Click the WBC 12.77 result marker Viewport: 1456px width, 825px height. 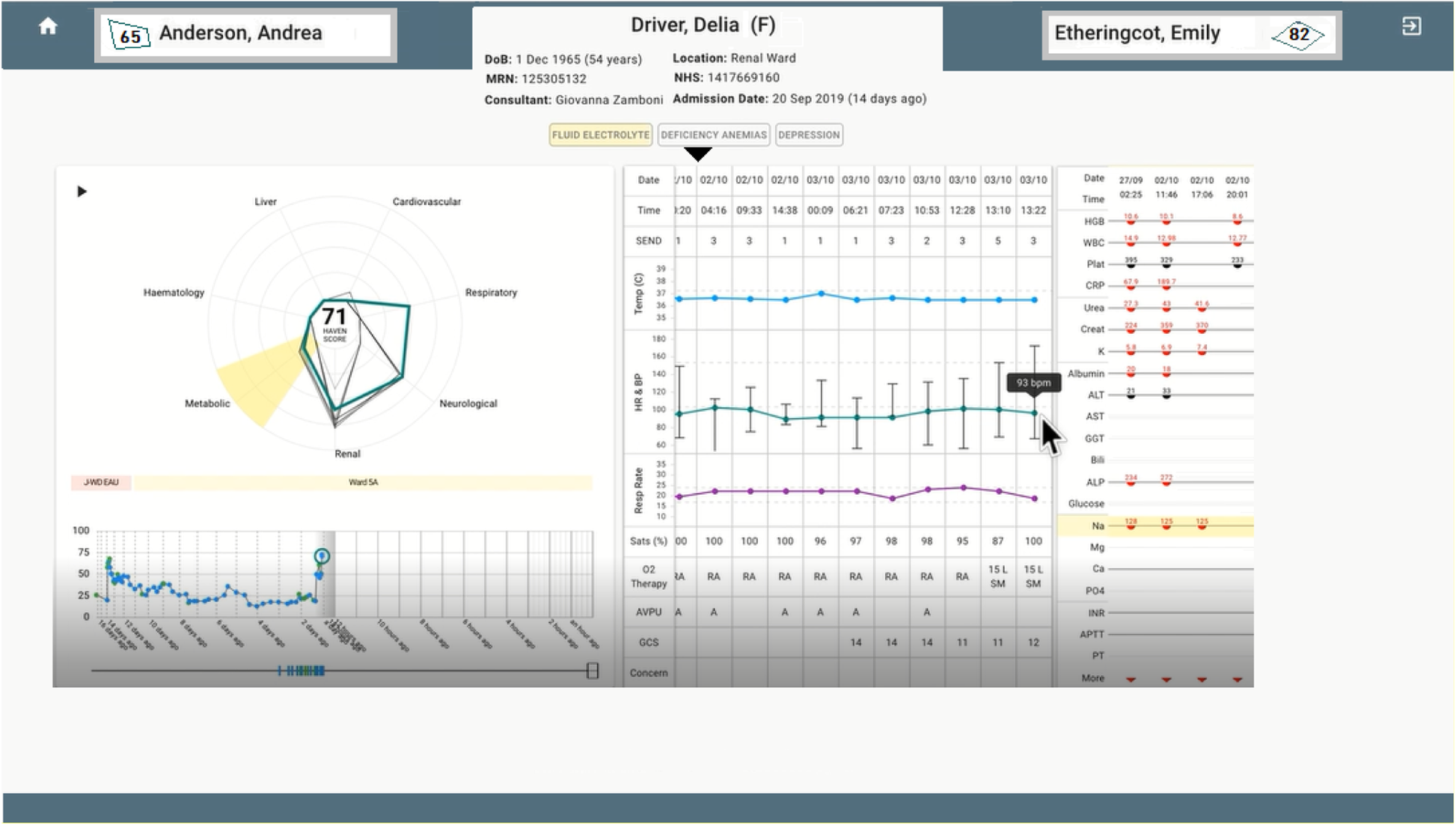click(x=1238, y=243)
